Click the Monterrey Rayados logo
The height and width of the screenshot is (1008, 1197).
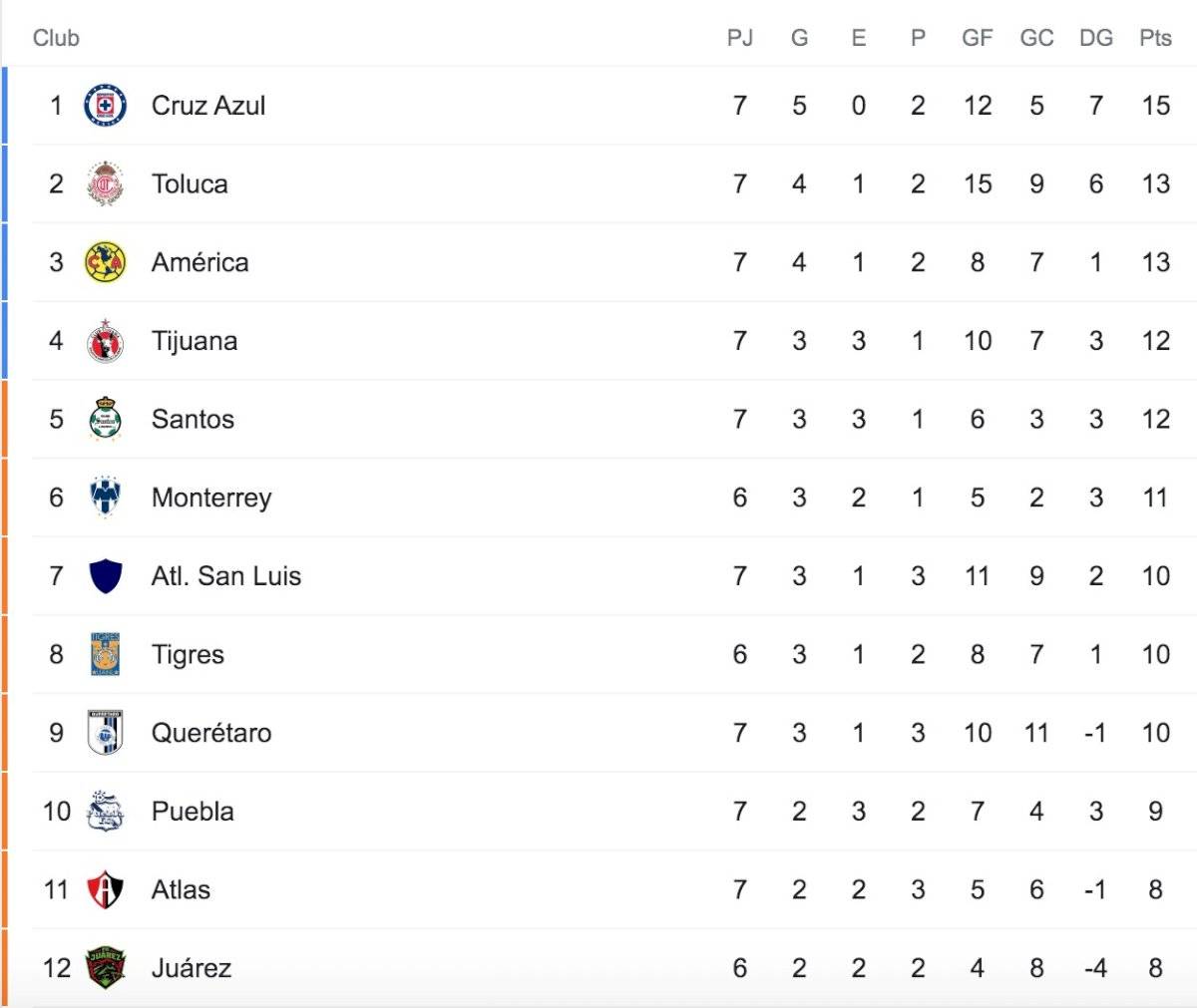click(x=106, y=497)
